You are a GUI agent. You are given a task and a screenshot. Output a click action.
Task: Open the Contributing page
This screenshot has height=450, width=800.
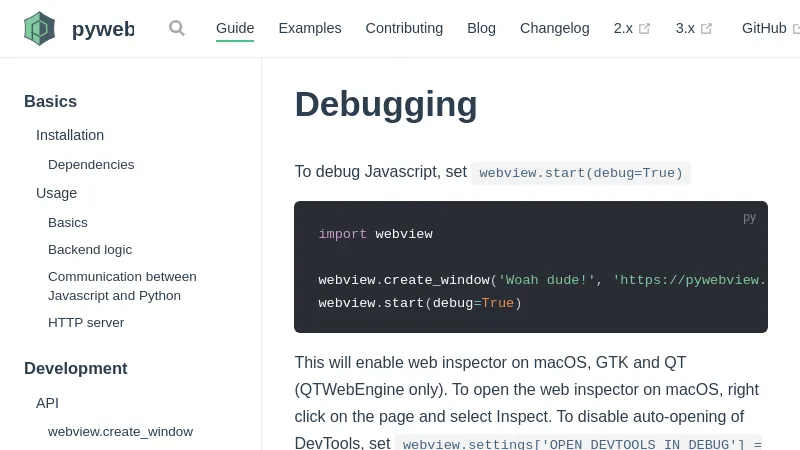[x=404, y=28]
